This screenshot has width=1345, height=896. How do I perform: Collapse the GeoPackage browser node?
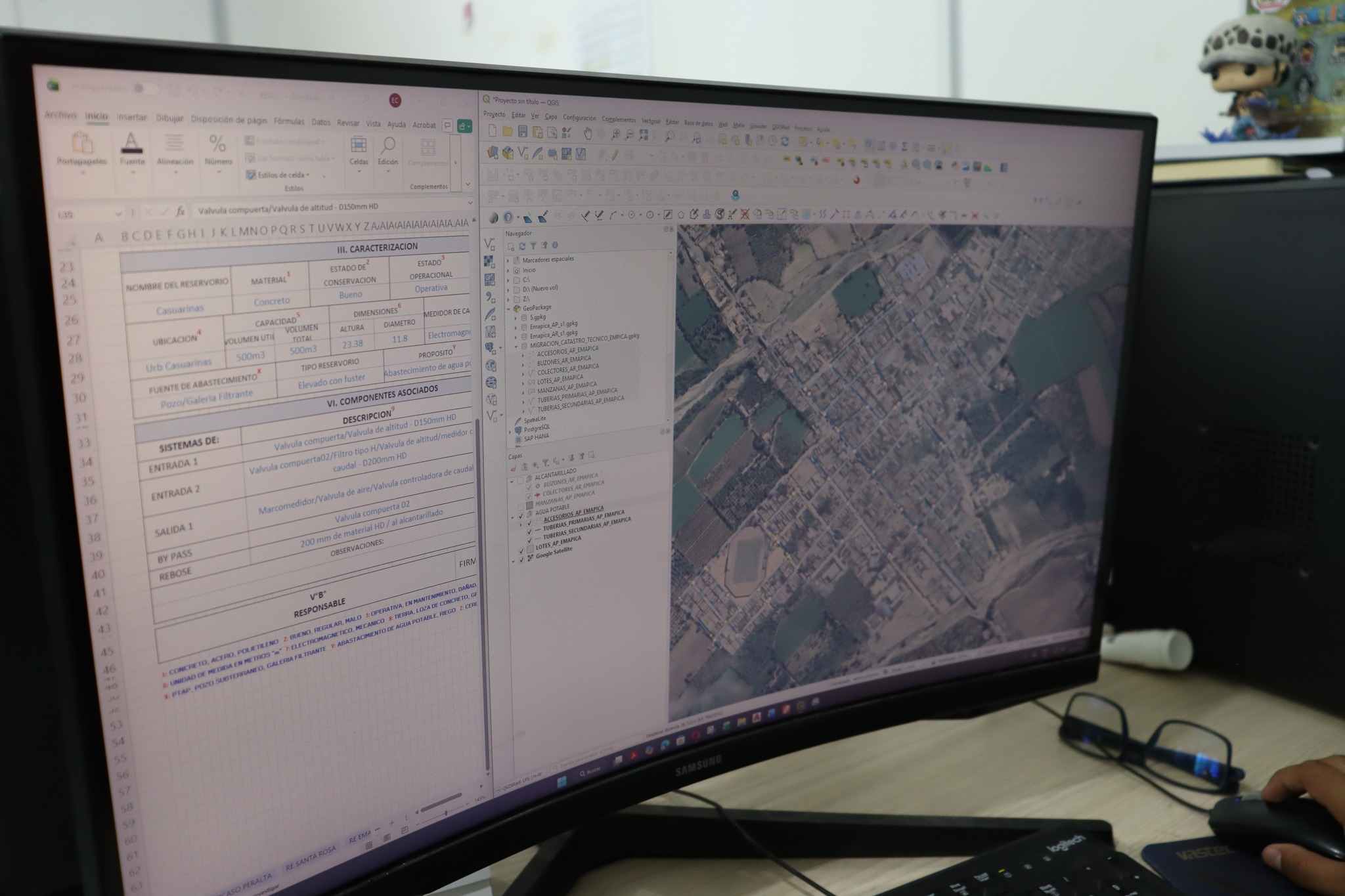click(508, 308)
